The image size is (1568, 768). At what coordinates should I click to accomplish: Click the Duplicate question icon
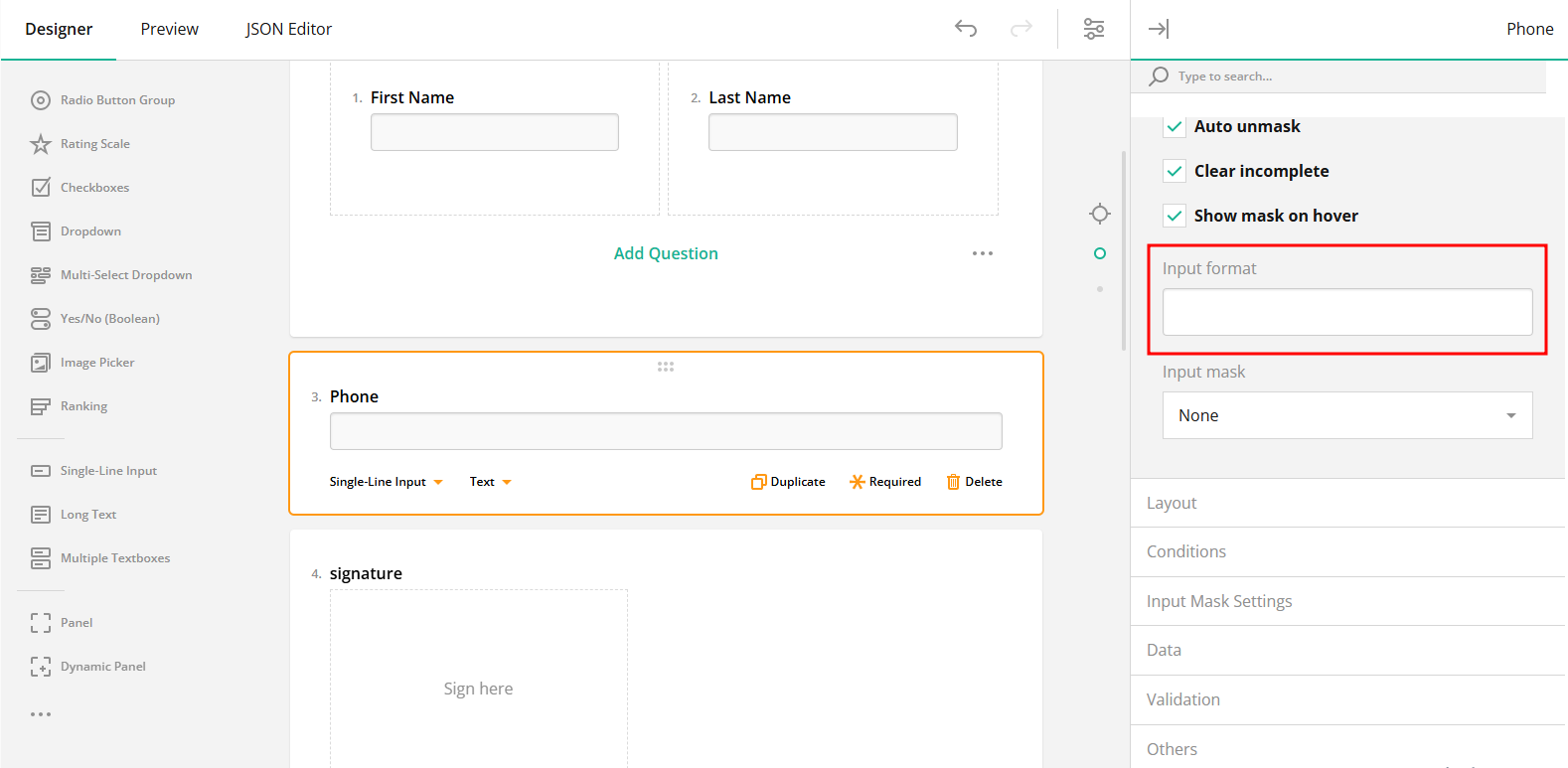tap(759, 482)
